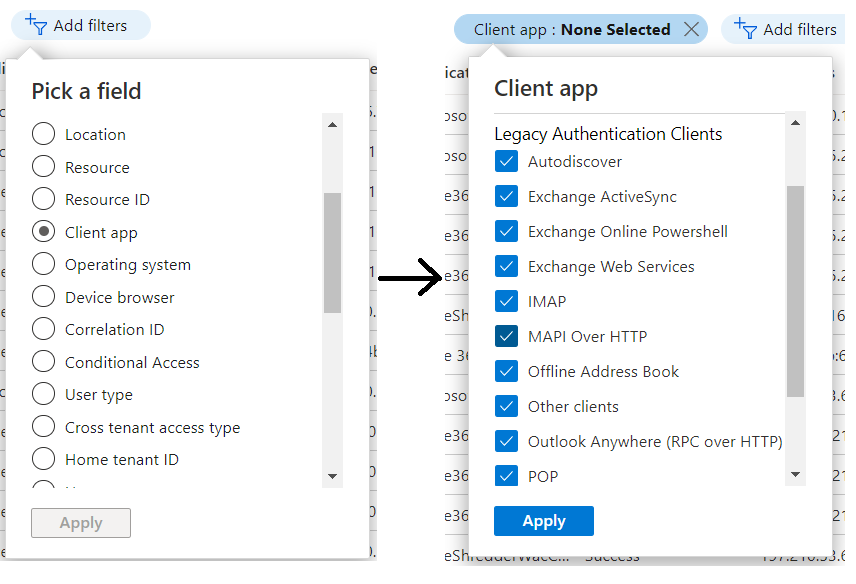
Task: Remove the Client app filter via its X icon
Action: 692,29
